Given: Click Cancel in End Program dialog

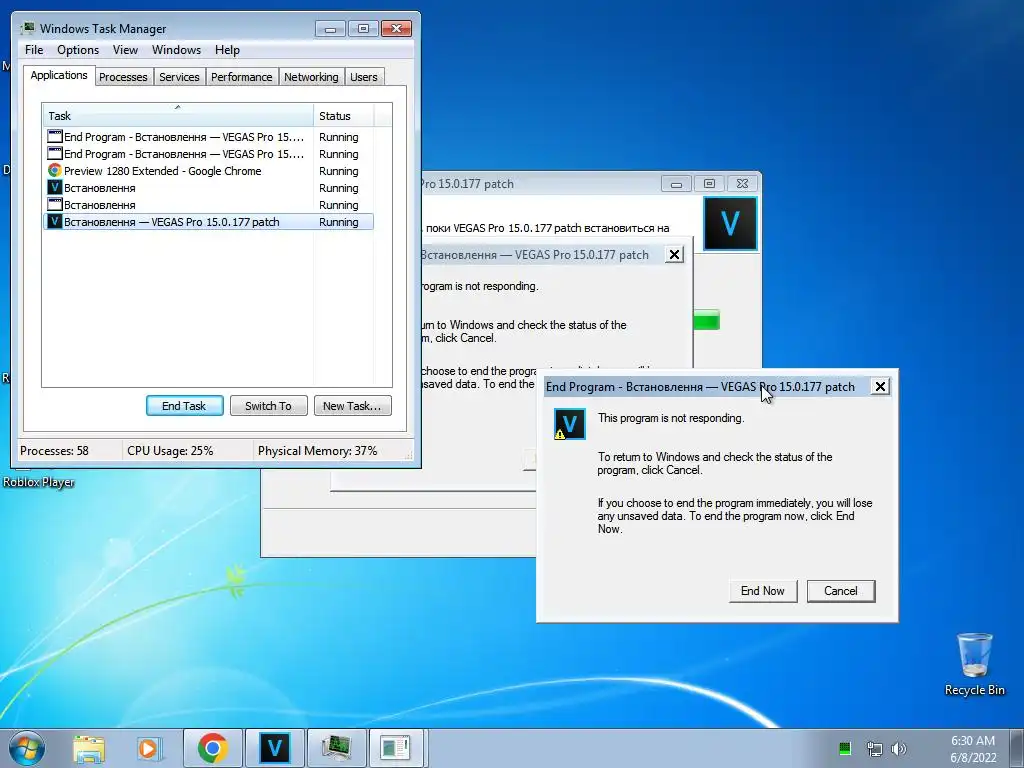Looking at the screenshot, I should (x=840, y=591).
